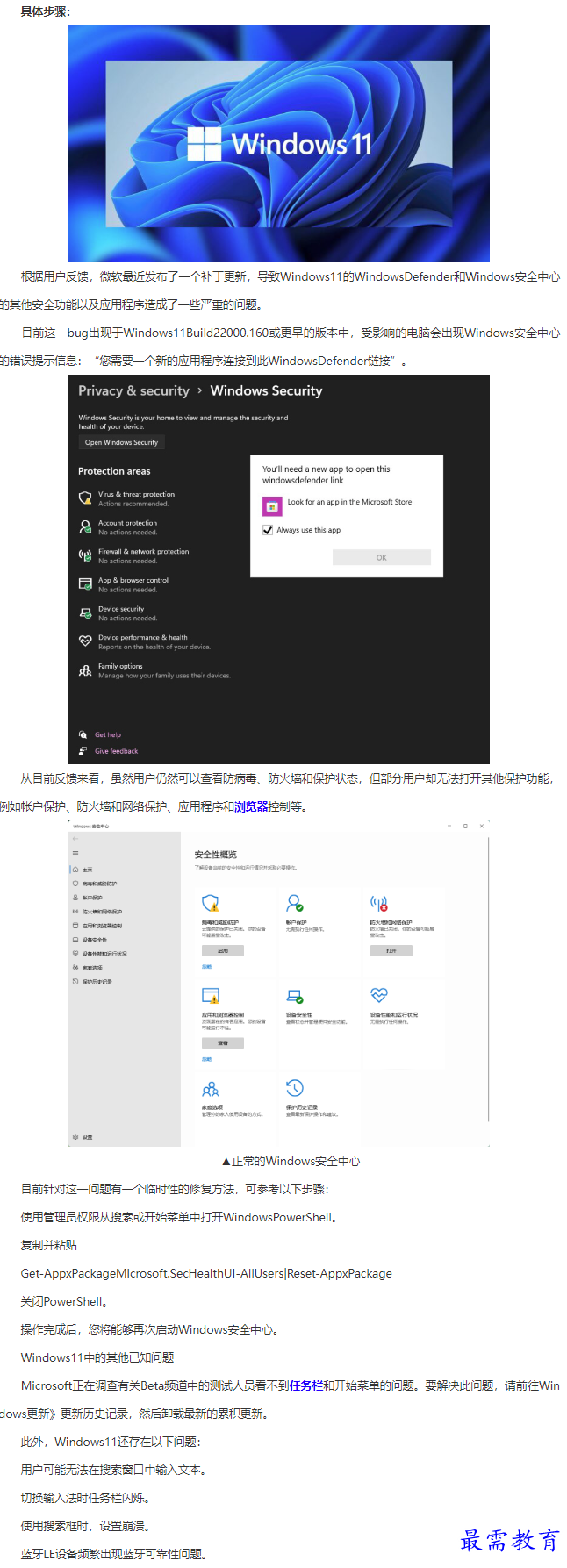
Task: Click the Firewall & network protection antenna icon
Action: click(85, 555)
